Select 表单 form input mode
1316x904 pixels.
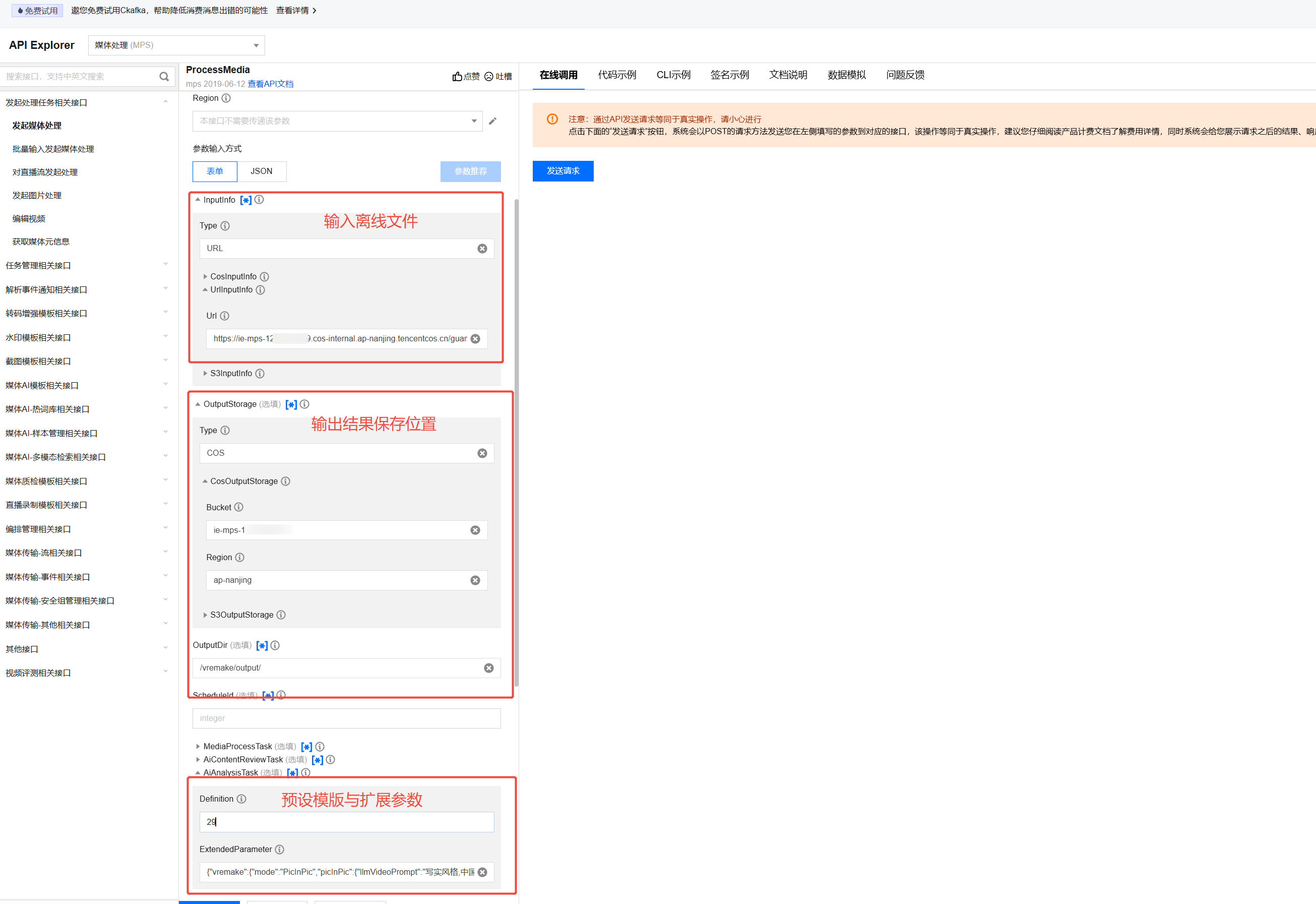(215, 171)
